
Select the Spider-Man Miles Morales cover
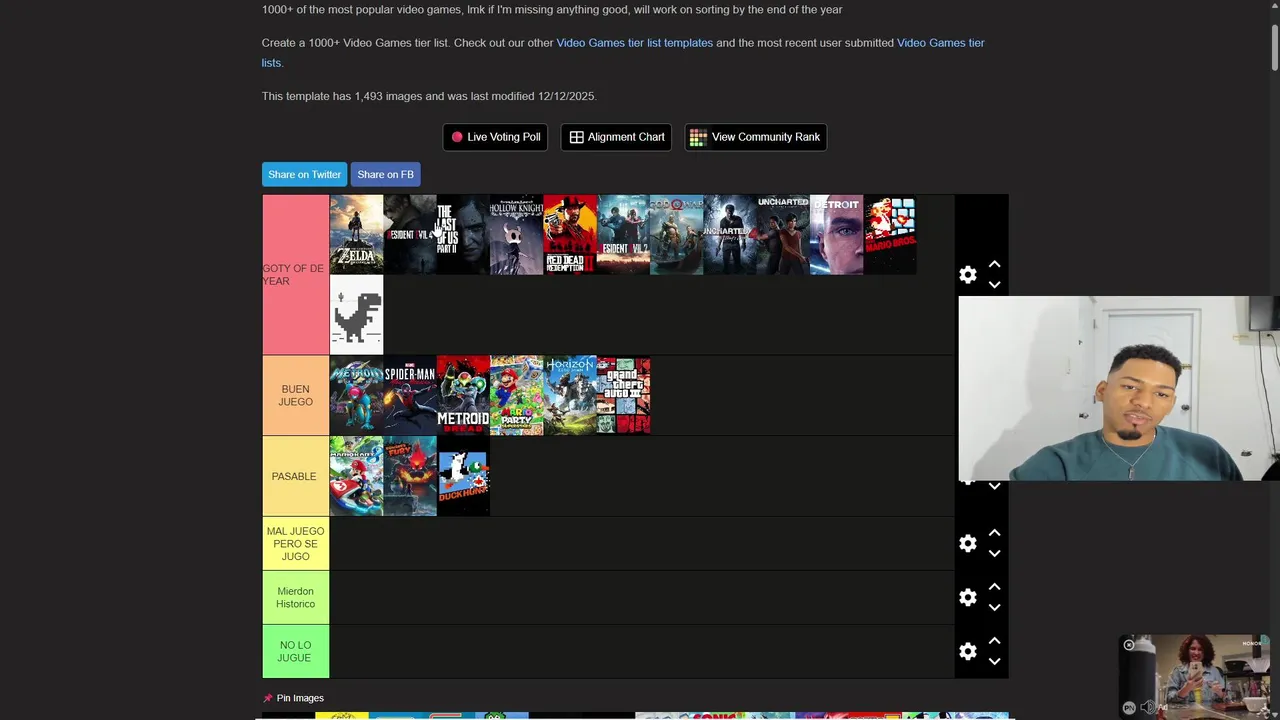click(x=410, y=395)
